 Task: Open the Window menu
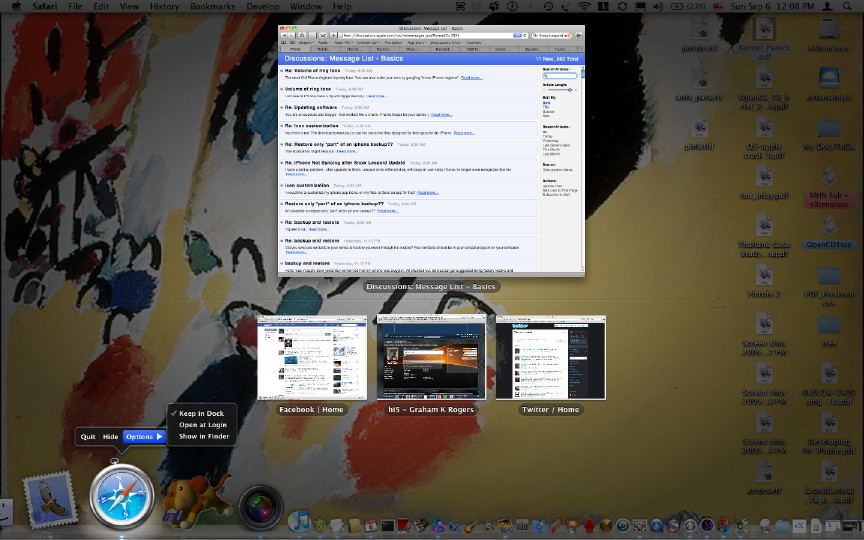click(x=306, y=7)
